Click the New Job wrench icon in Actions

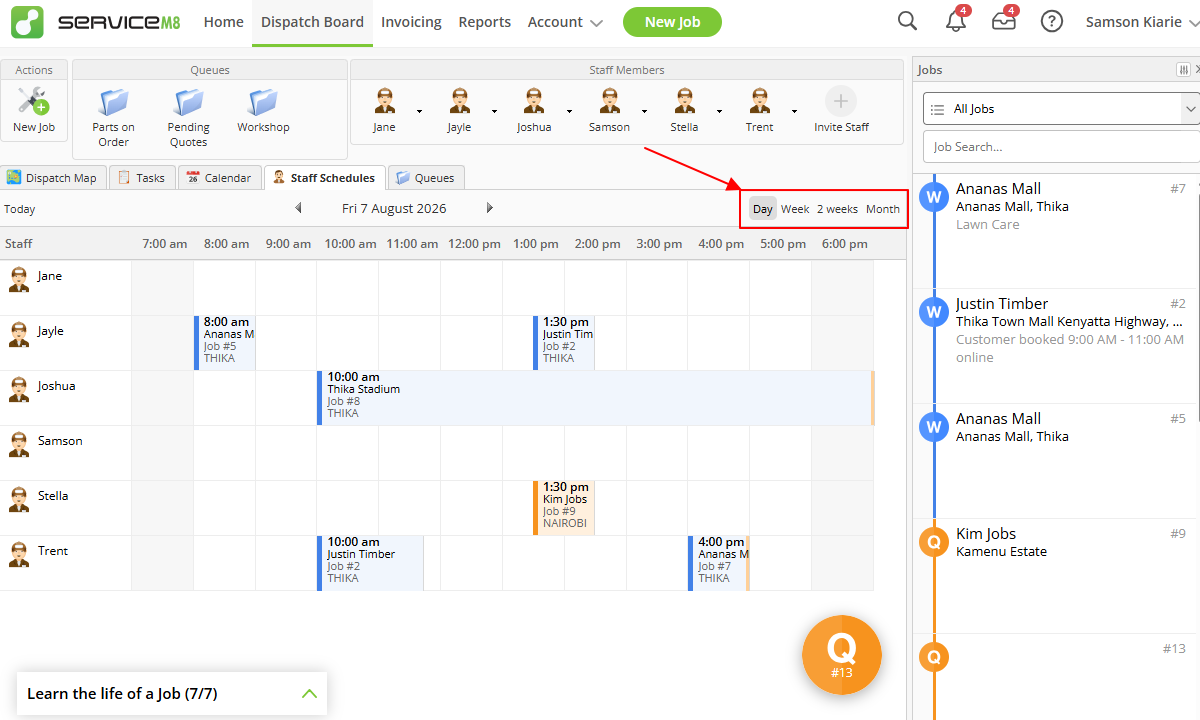[34, 101]
